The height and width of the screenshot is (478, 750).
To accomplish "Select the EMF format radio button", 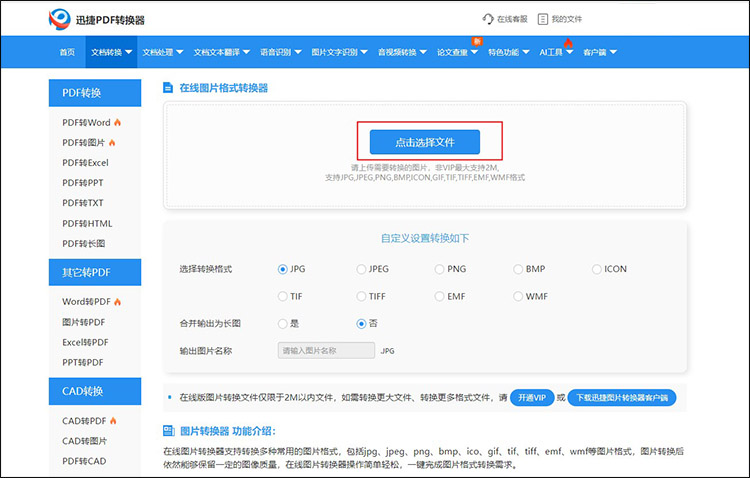I will coord(439,297).
